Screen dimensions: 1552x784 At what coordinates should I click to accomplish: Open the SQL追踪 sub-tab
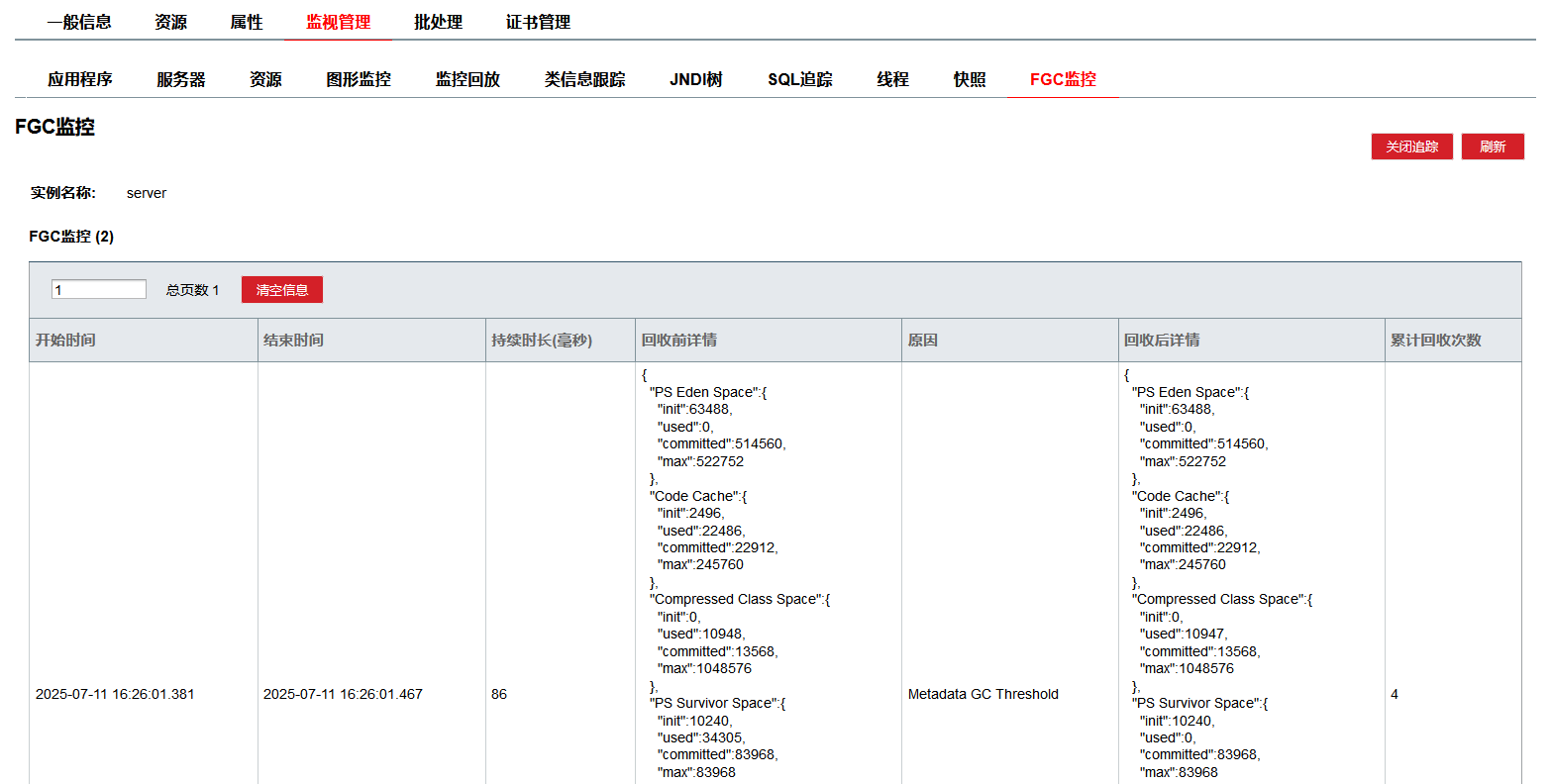pos(799,79)
